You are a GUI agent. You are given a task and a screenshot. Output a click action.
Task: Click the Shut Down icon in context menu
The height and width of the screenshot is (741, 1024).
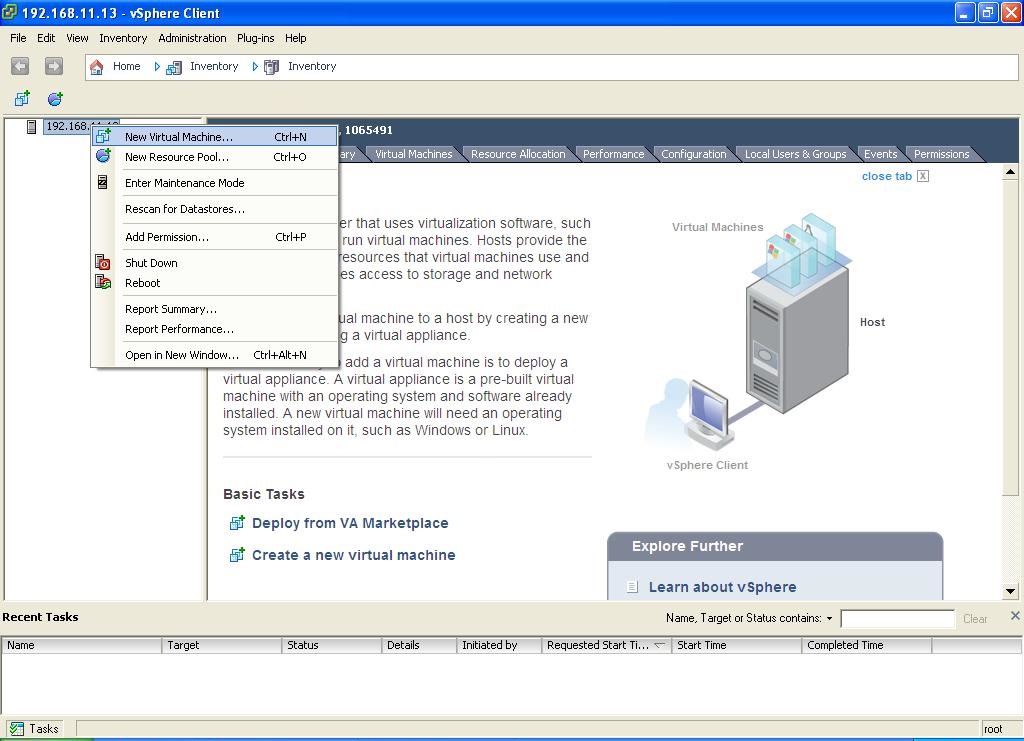103,263
